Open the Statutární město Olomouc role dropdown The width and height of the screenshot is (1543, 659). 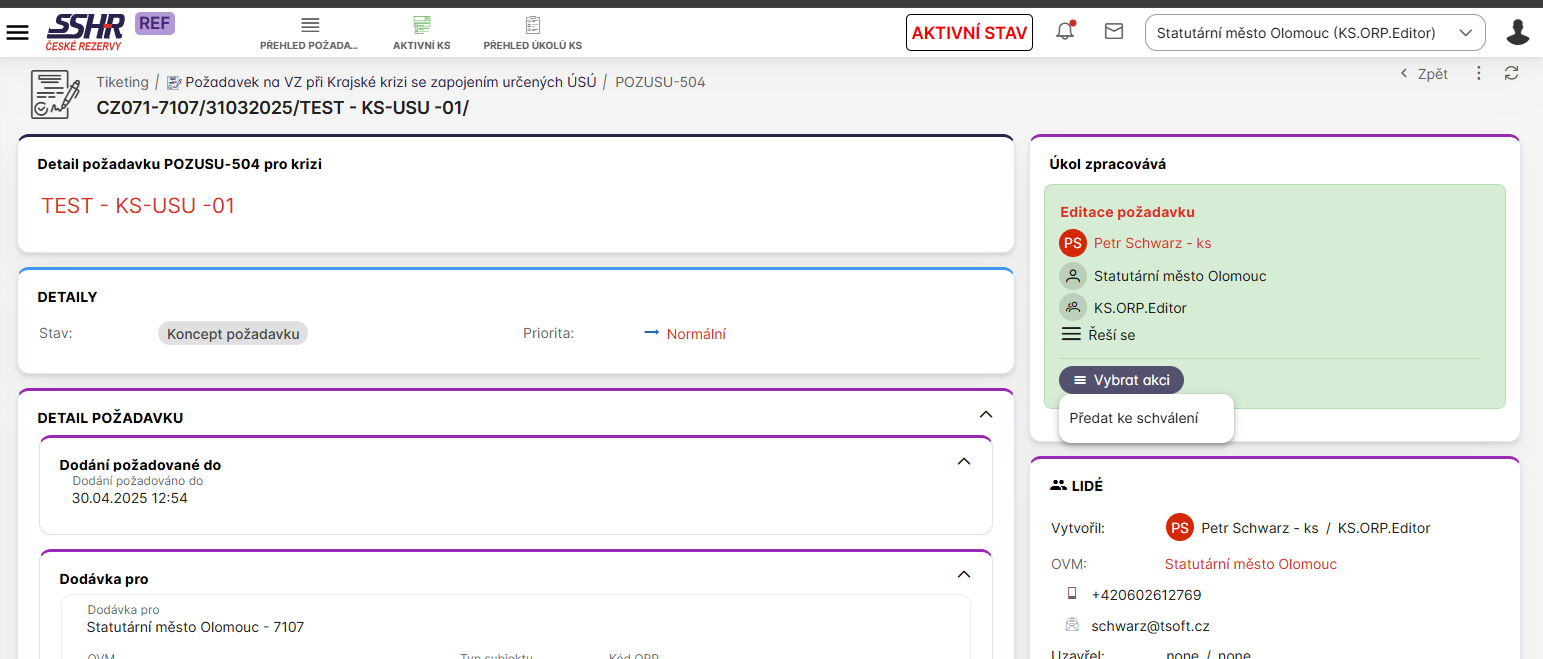click(x=1314, y=33)
